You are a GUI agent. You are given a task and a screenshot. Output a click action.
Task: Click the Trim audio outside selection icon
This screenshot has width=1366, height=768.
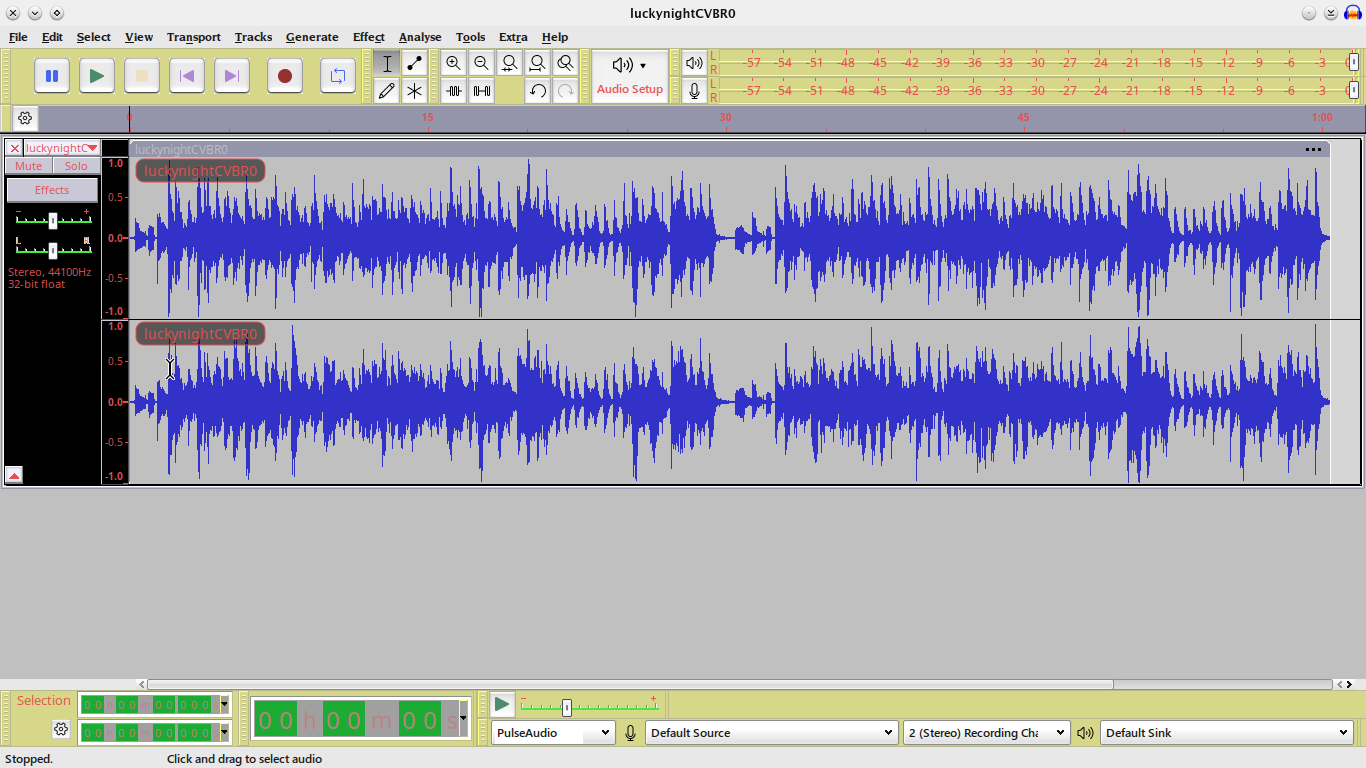(x=454, y=91)
